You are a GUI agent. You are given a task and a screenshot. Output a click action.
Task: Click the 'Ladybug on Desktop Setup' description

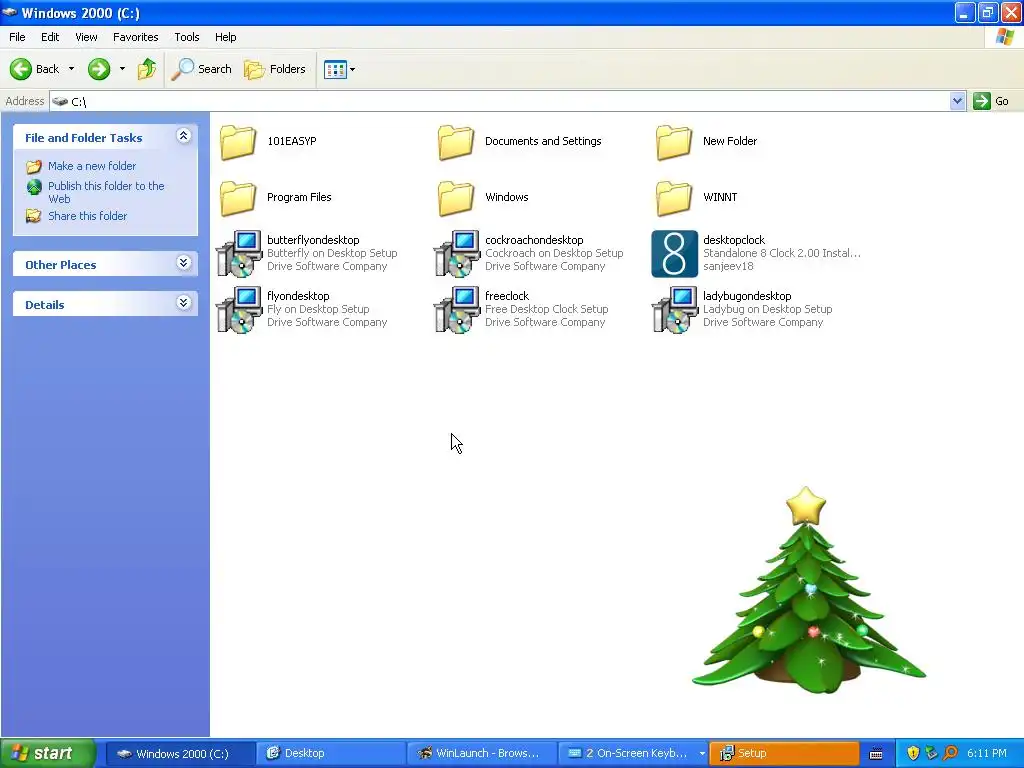[767, 310]
